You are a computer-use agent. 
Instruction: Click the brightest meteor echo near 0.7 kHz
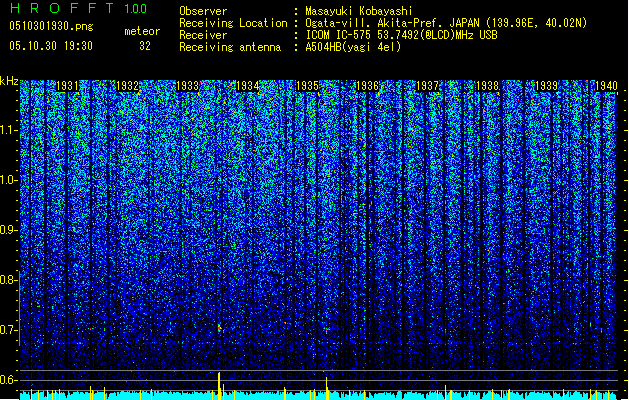point(220,329)
